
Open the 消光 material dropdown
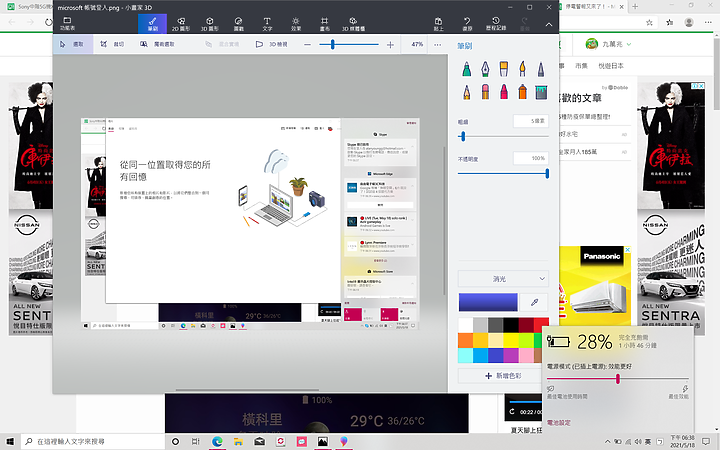(503, 279)
